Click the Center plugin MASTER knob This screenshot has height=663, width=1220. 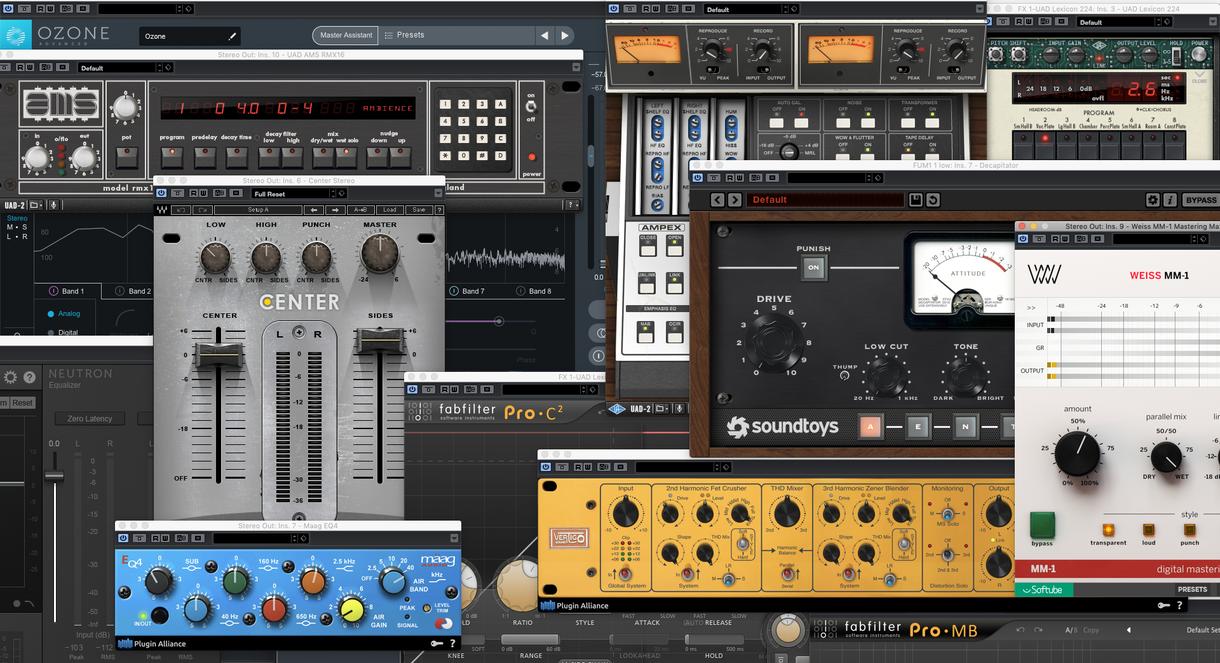[x=380, y=254]
